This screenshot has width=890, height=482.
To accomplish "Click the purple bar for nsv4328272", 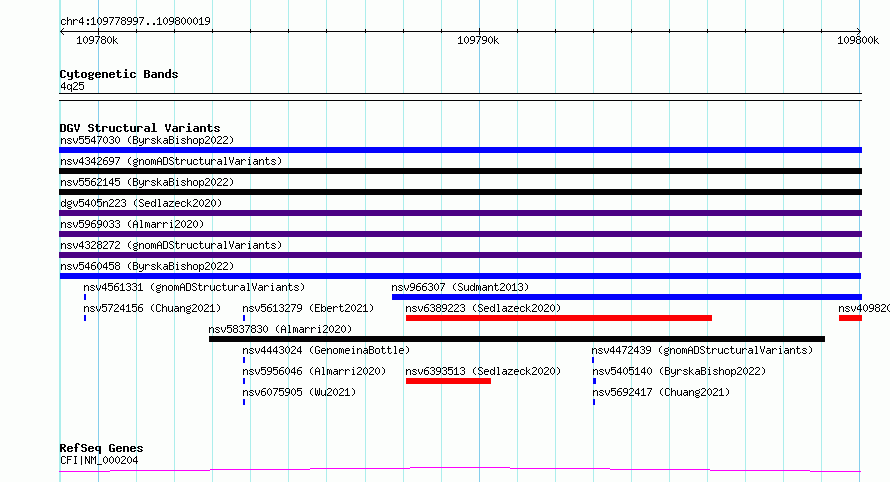I will pyautogui.click(x=460, y=255).
